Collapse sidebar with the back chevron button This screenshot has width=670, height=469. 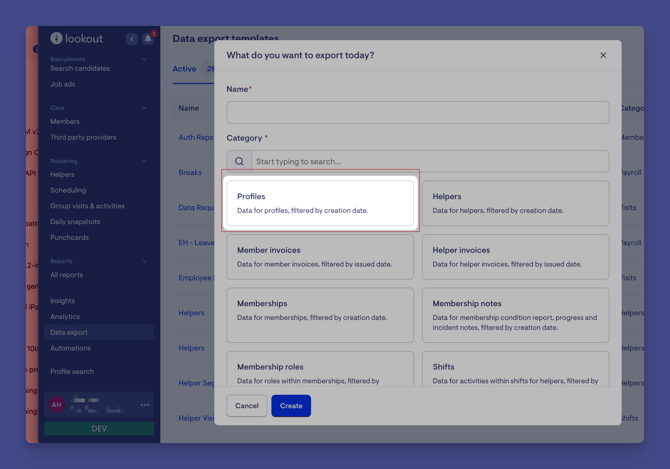132,39
